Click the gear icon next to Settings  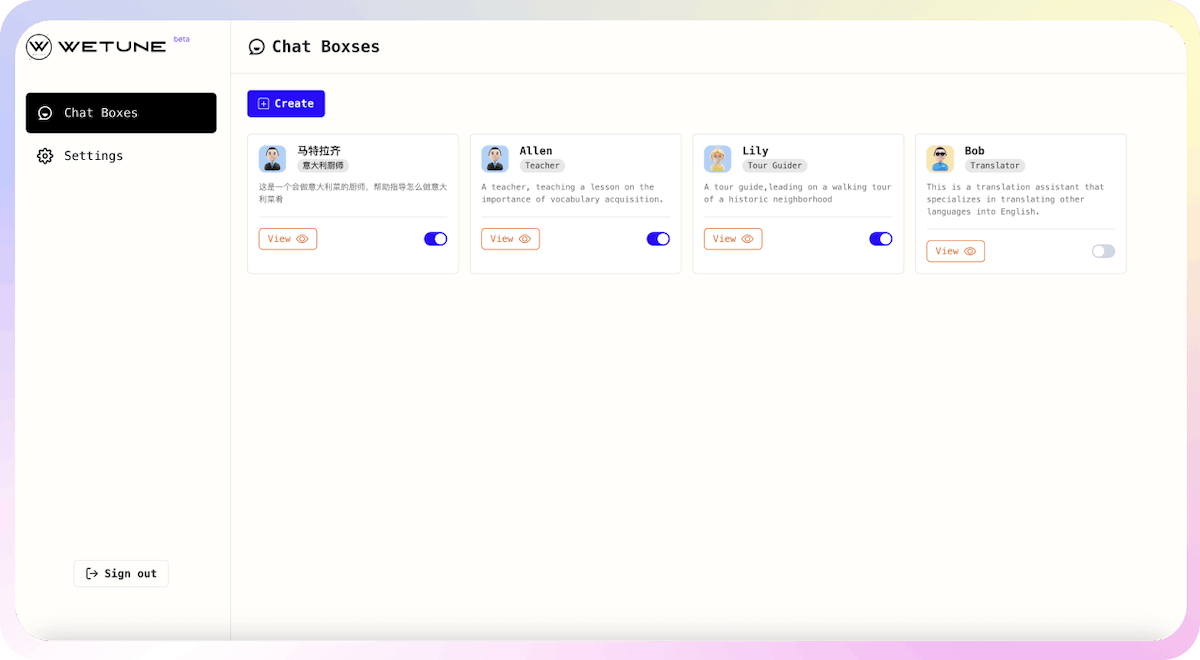(x=45, y=156)
